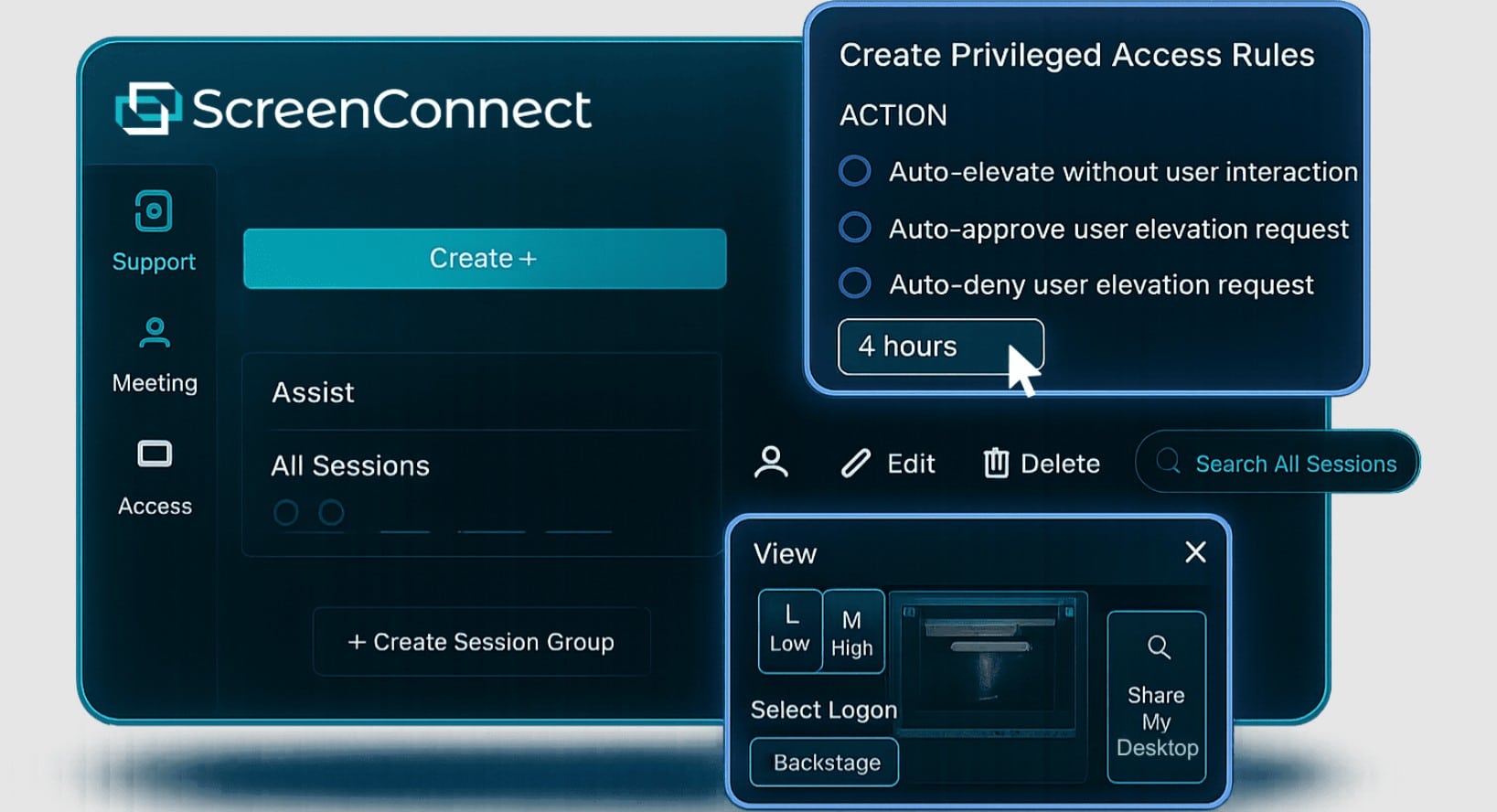The width and height of the screenshot is (1497, 812).
Task: Click Share My Desktop button
Action: tap(1157, 697)
